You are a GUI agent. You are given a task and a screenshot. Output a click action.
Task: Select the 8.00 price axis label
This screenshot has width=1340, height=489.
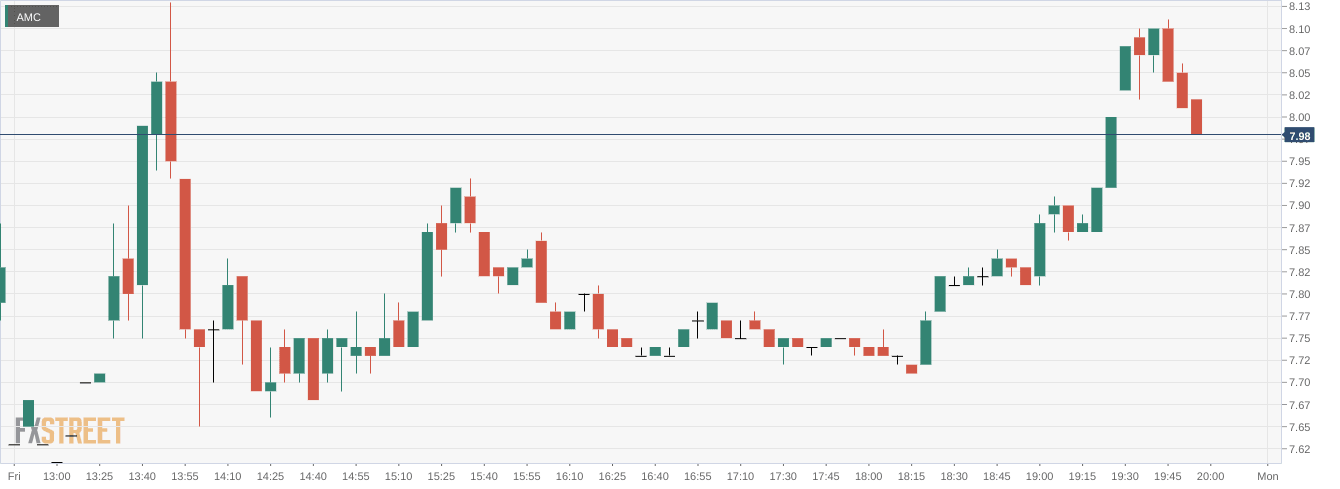tap(1299, 117)
